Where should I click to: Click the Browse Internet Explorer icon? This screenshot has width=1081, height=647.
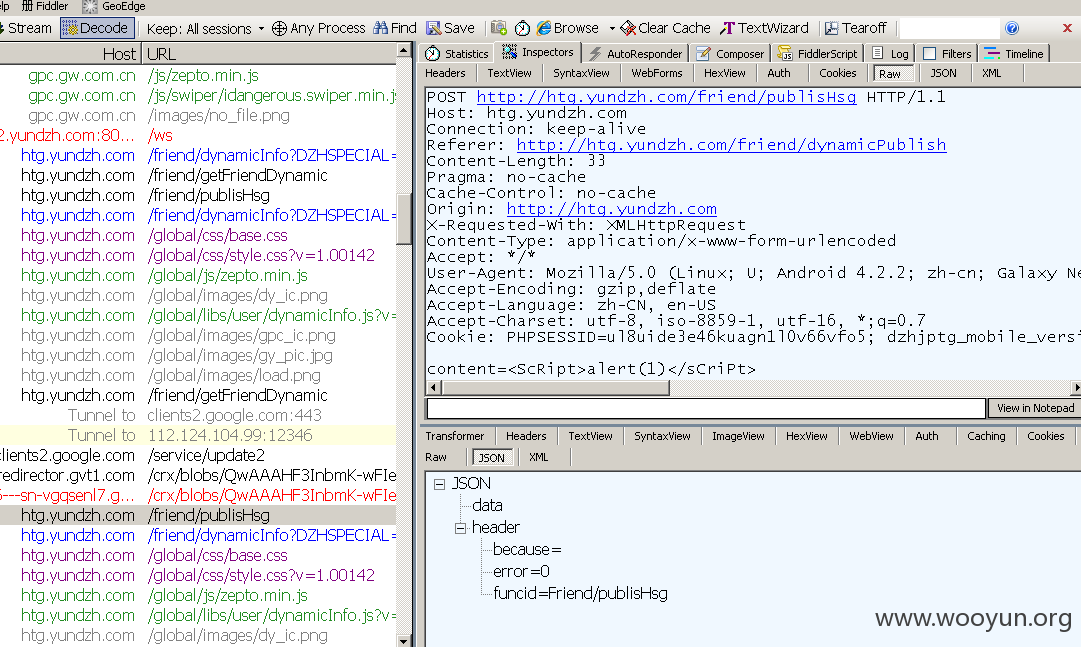(x=544, y=28)
